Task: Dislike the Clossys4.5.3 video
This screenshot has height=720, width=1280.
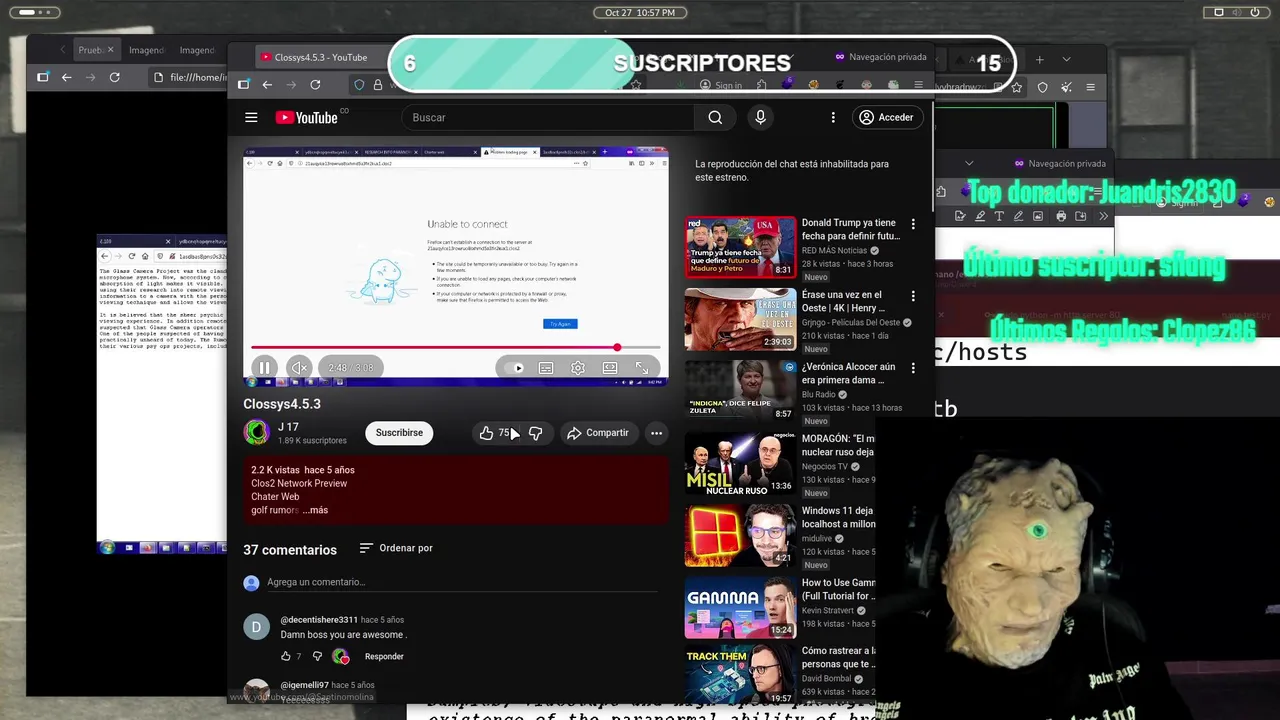Action: 535,433
